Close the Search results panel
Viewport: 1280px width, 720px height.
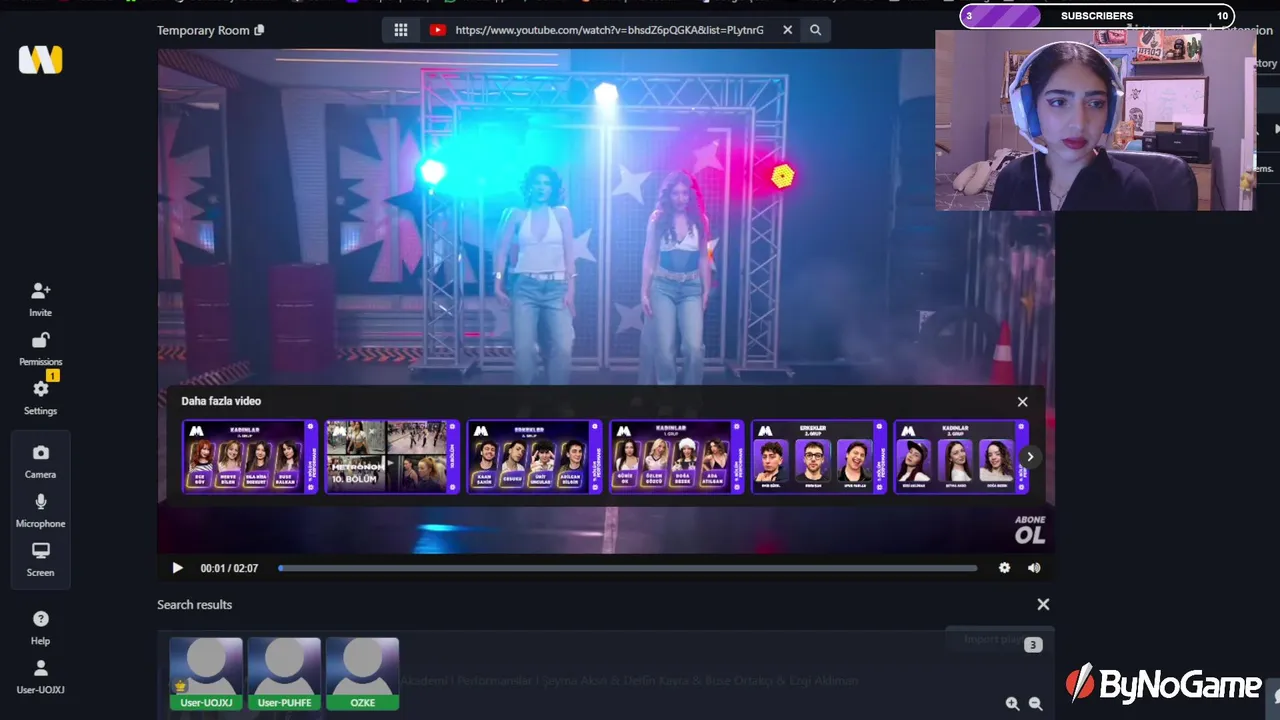1043,604
